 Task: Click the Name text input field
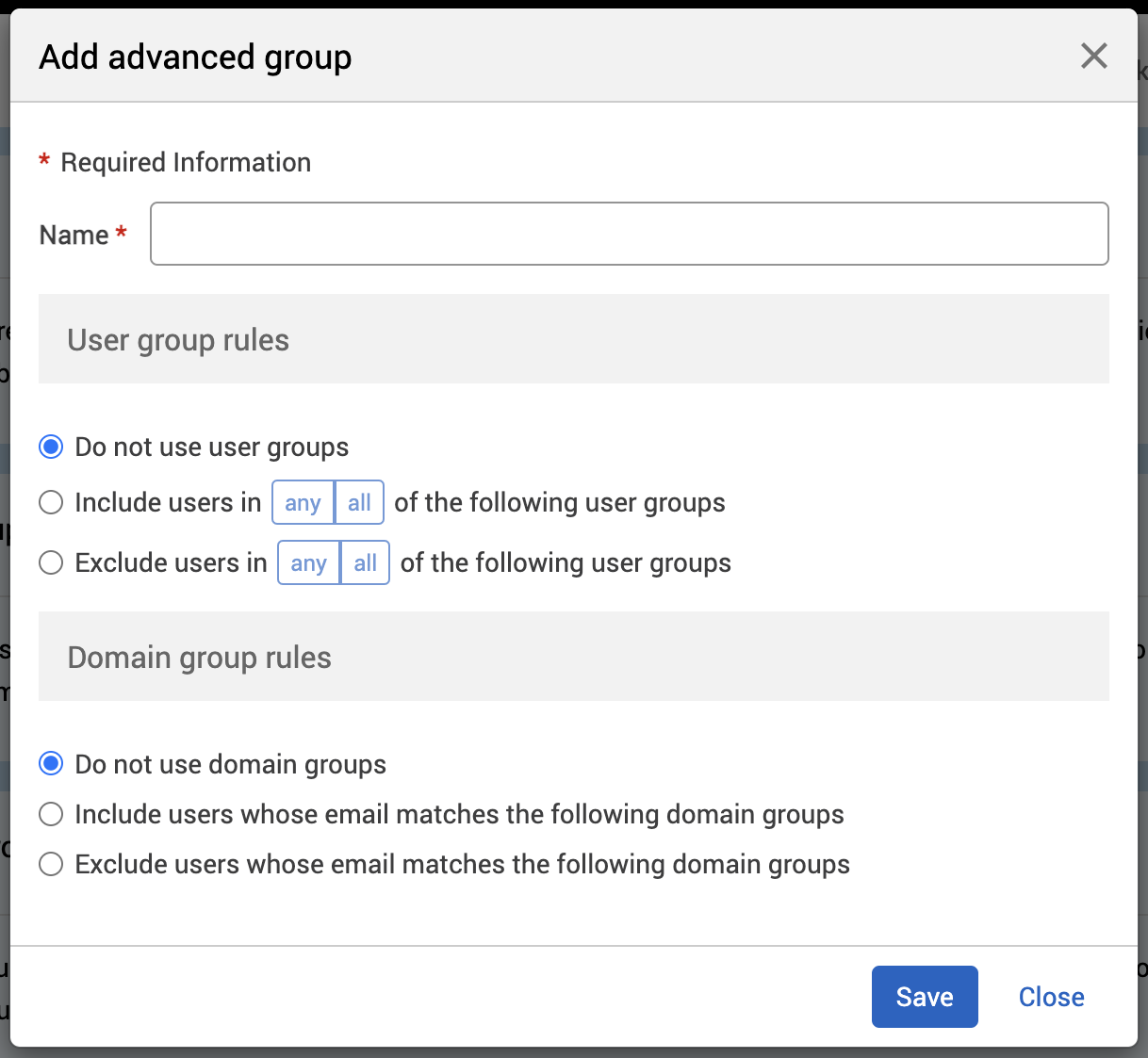pyautogui.click(x=629, y=234)
